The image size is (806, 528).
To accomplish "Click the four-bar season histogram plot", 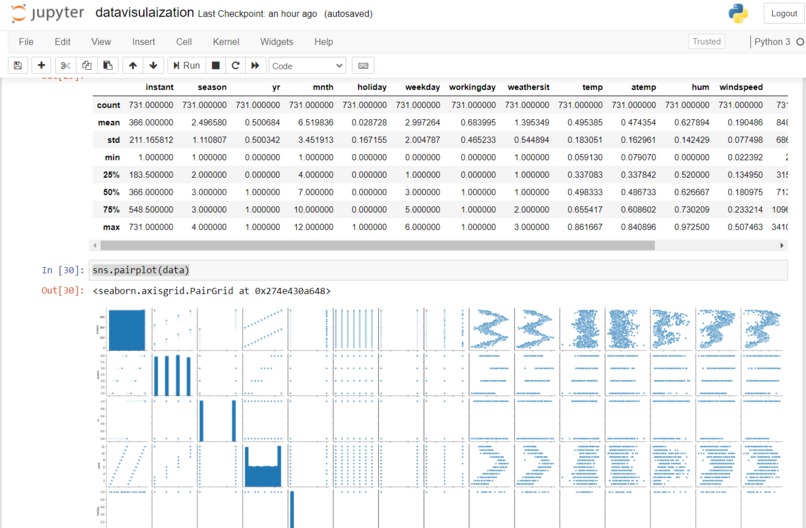I will tap(172, 375).
